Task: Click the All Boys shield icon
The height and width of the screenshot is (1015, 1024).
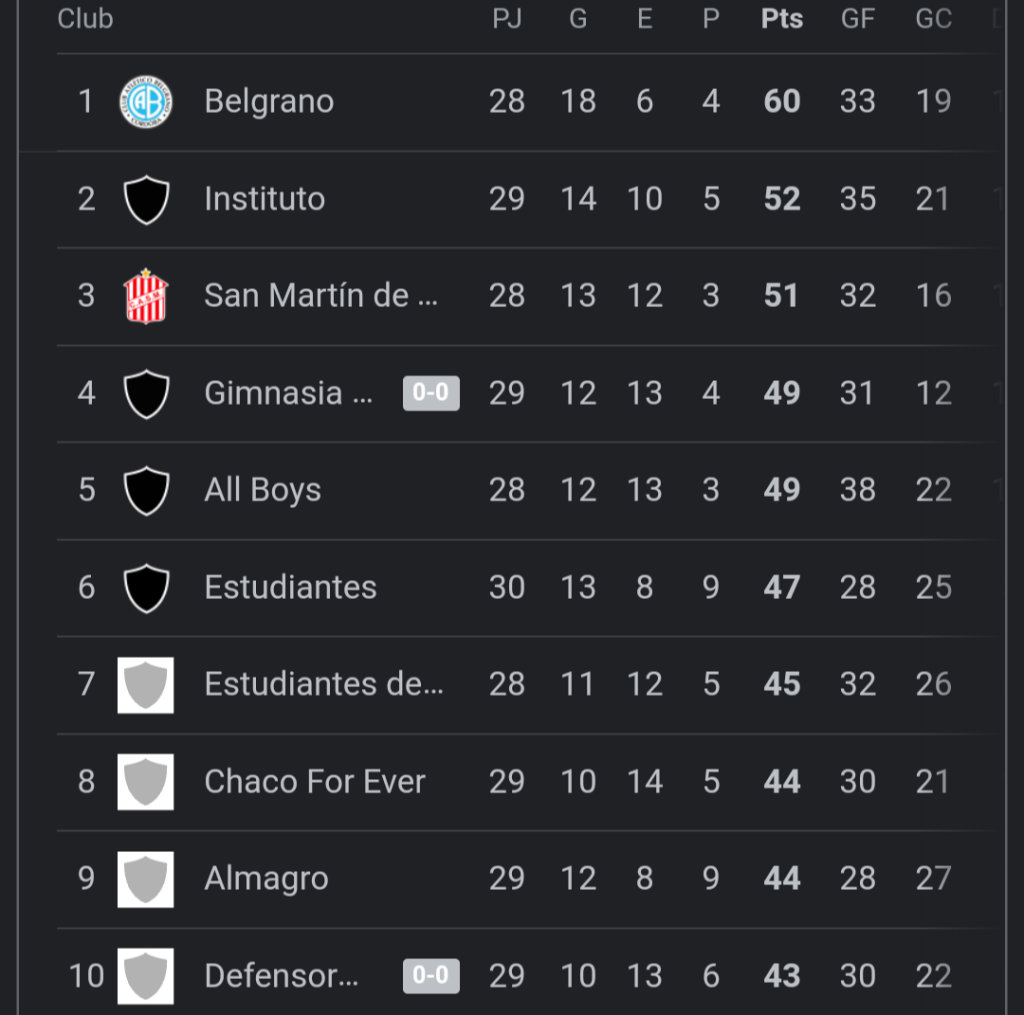Action: (146, 490)
